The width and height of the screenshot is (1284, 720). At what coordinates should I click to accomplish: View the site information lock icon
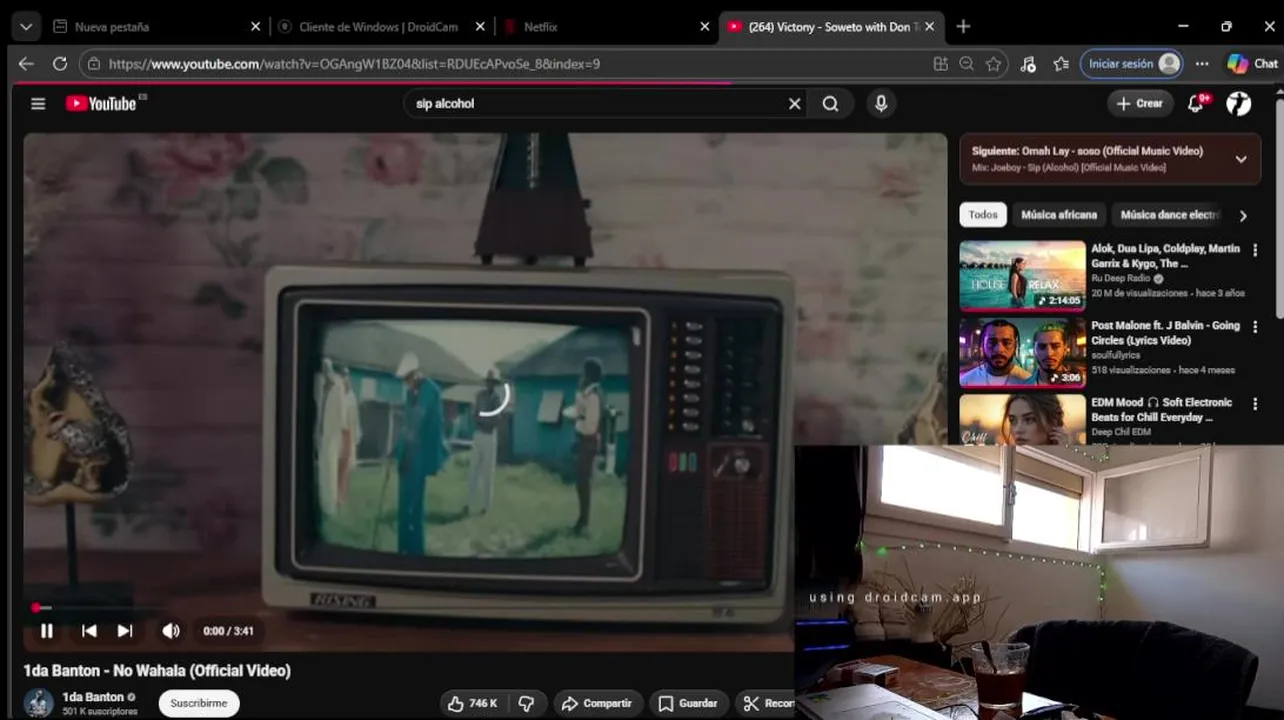94,63
